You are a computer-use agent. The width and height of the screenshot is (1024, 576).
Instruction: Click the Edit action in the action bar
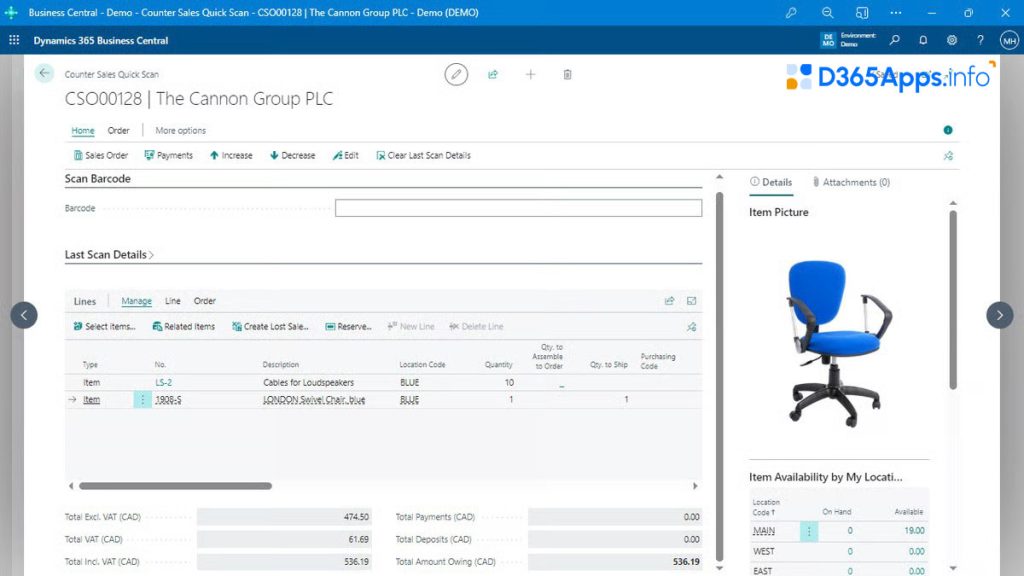pyautogui.click(x=345, y=155)
